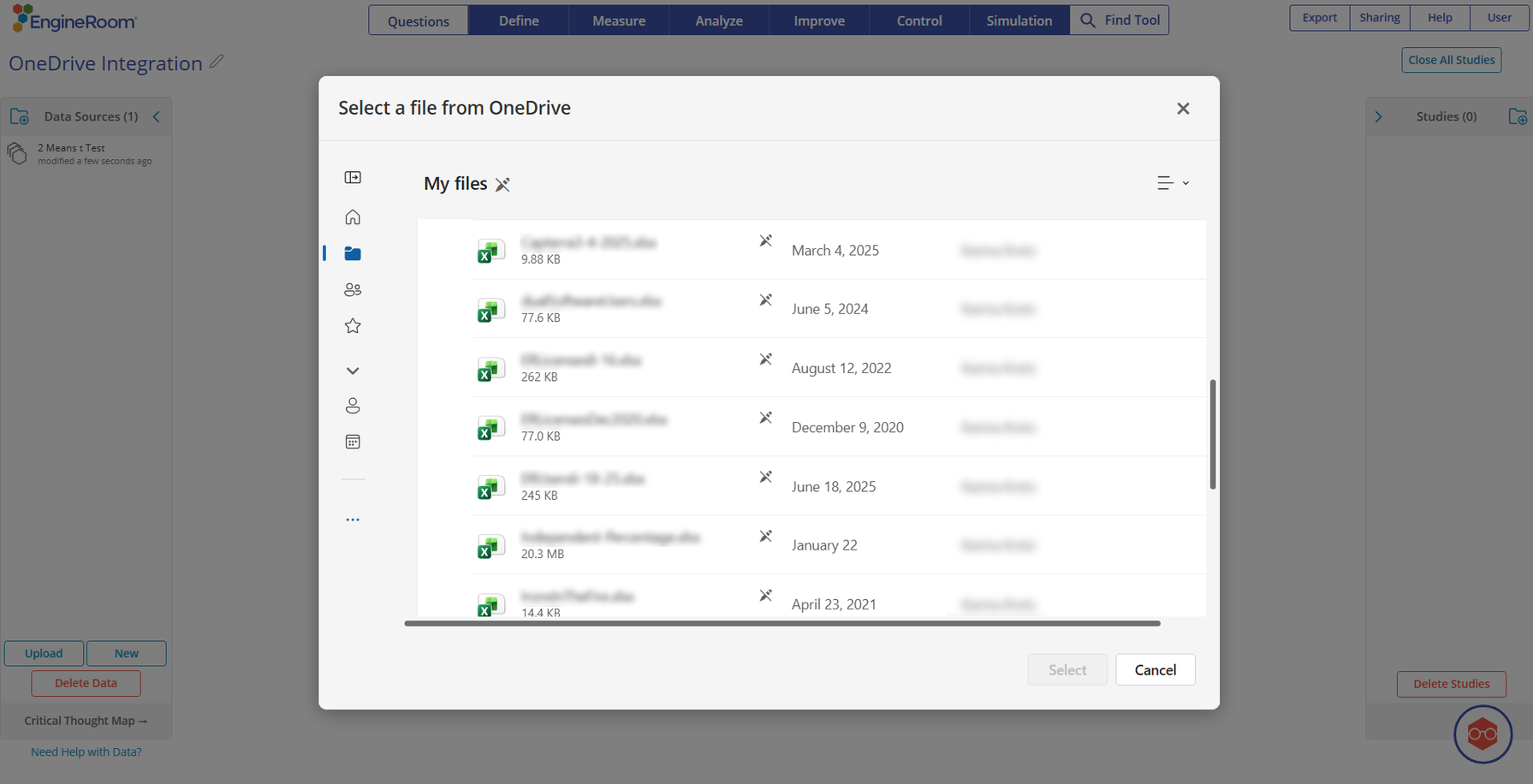Click Close All Studies button
Viewport: 1533px width, 784px height.
click(1452, 60)
